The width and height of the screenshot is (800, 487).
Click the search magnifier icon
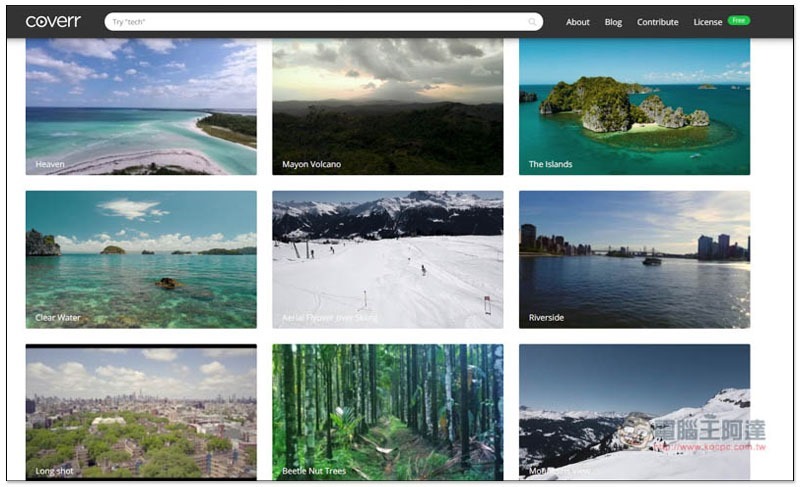click(532, 22)
